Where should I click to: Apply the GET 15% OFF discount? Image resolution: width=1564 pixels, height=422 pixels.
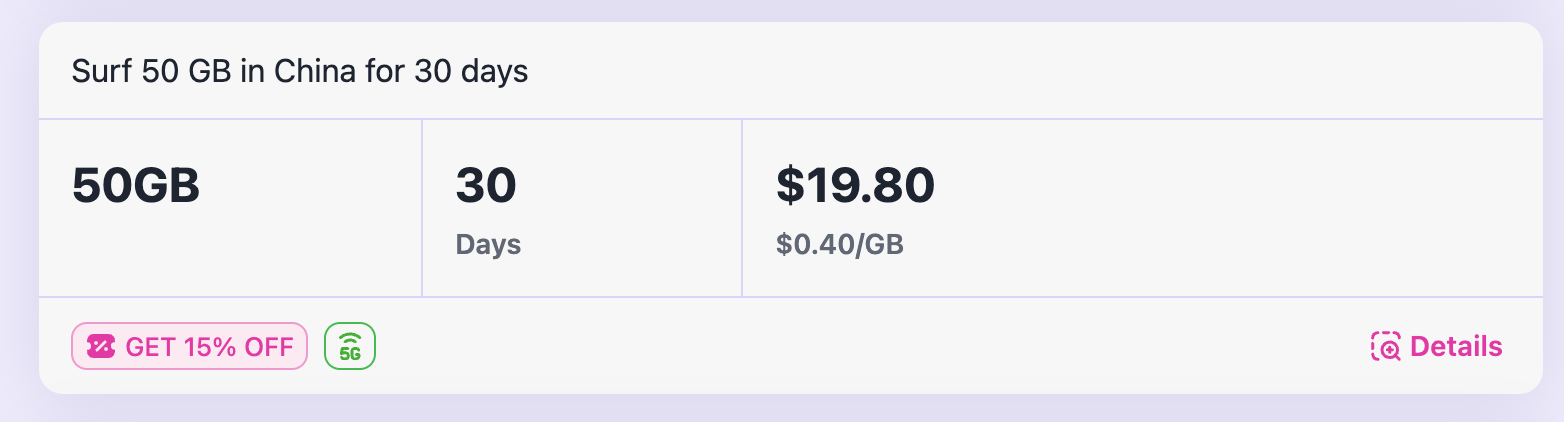point(188,346)
